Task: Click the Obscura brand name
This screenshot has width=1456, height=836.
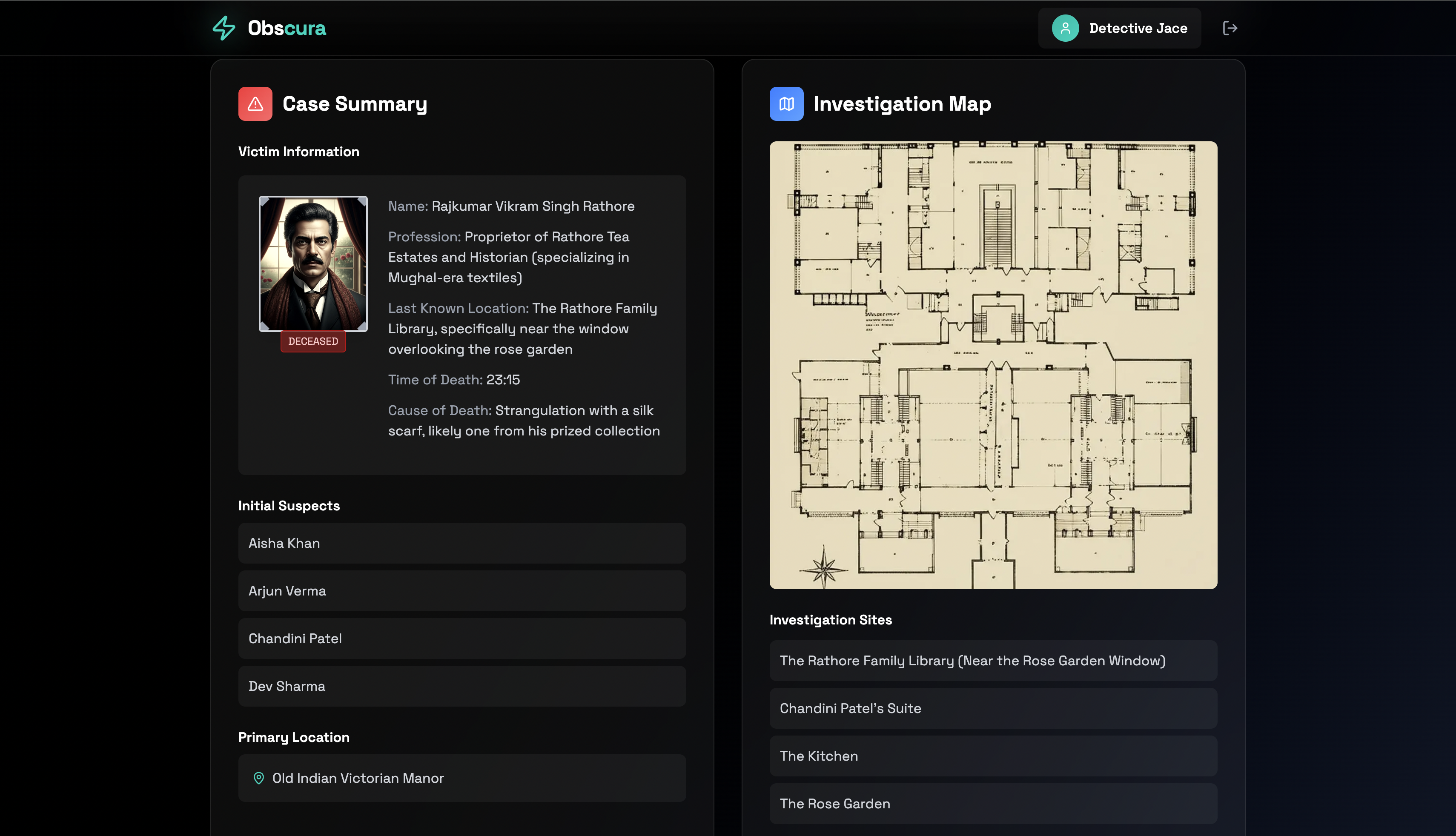Action: (x=287, y=28)
